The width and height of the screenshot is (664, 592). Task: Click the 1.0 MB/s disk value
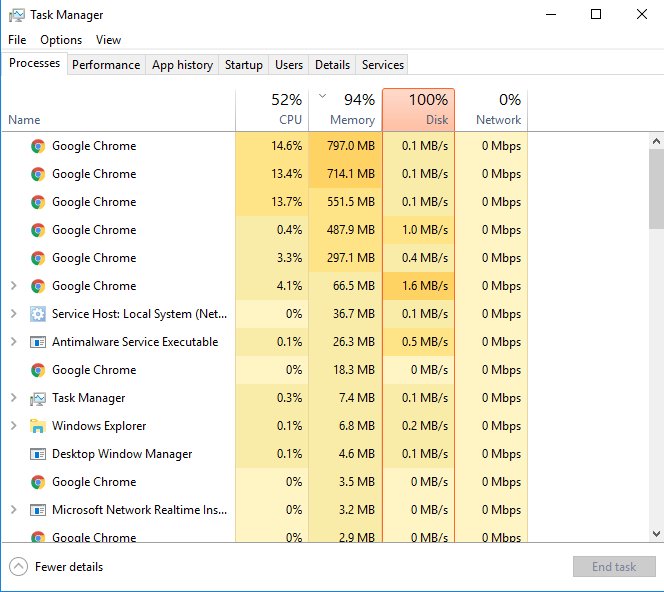pyautogui.click(x=425, y=230)
